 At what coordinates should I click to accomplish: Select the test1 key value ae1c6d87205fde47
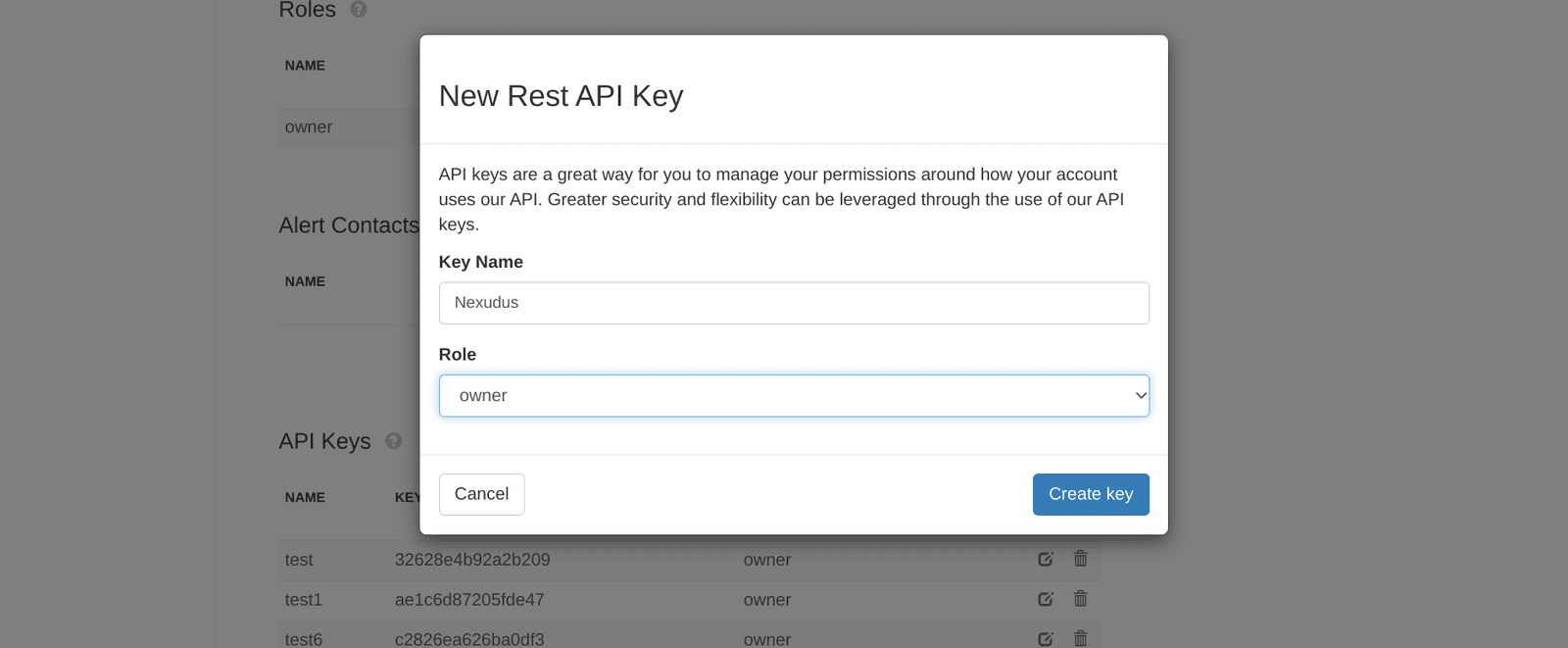point(469,600)
